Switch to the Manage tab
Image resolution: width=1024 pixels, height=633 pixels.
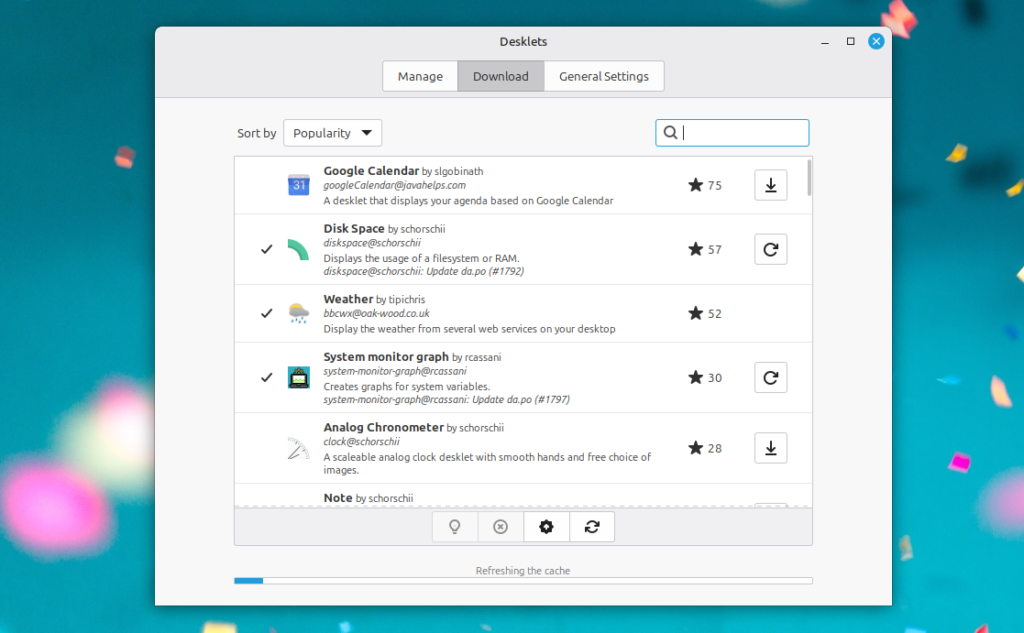tap(420, 76)
